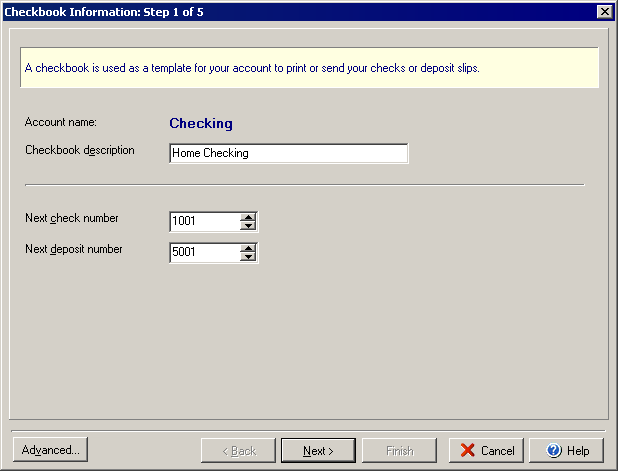Increase the Next deposit number value
This screenshot has height=471, width=618.
(x=248, y=248)
